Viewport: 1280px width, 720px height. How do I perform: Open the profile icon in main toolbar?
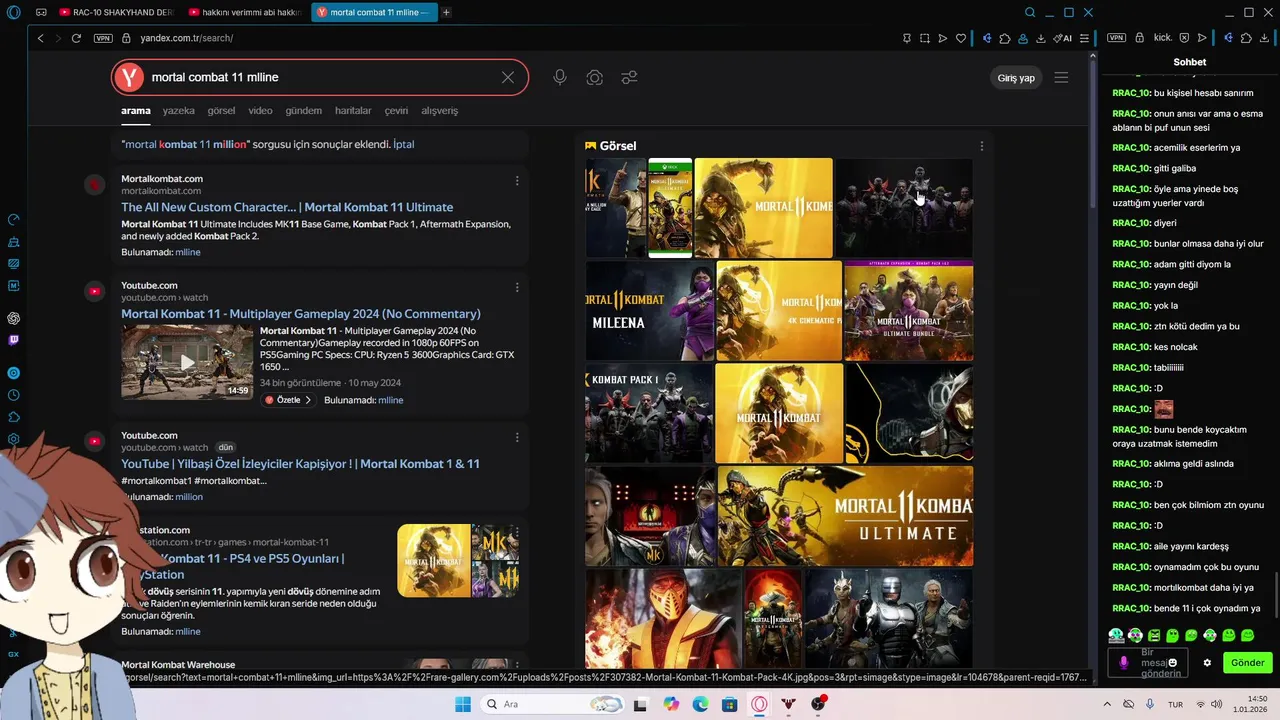tap(1022, 38)
